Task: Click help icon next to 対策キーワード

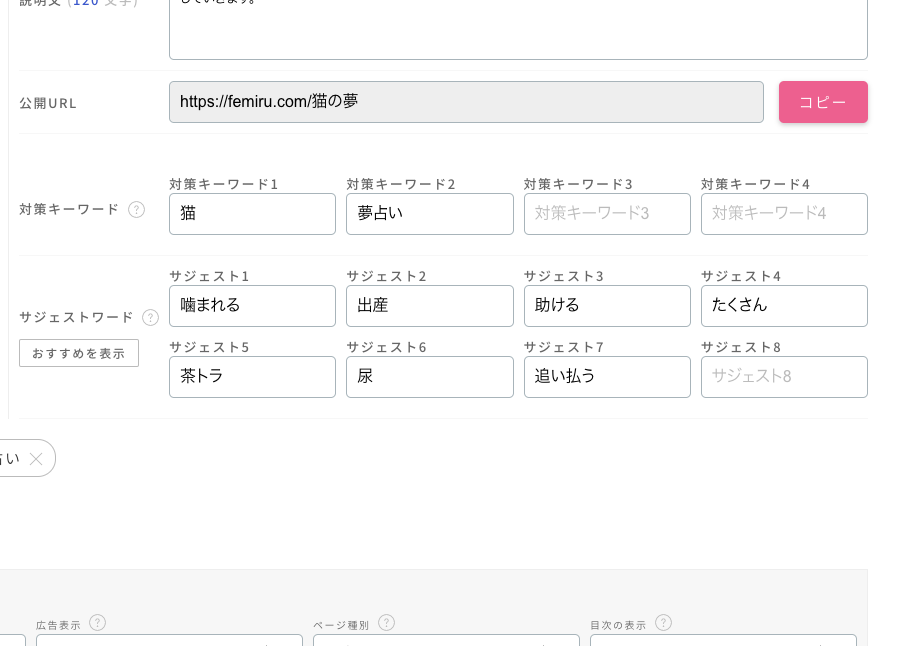Action: (137, 209)
